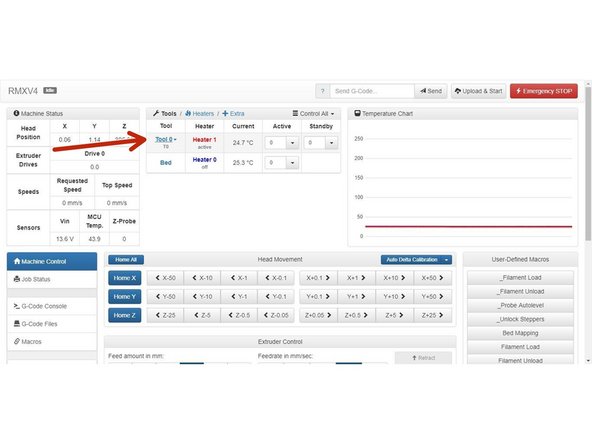Expand Tool 0 active temperature dropdown
The image size is (592, 444).
(293, 143)
